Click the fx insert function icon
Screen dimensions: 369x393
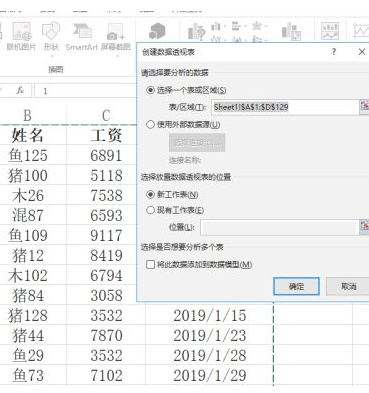pyautogui.click(x=20, y=90)
